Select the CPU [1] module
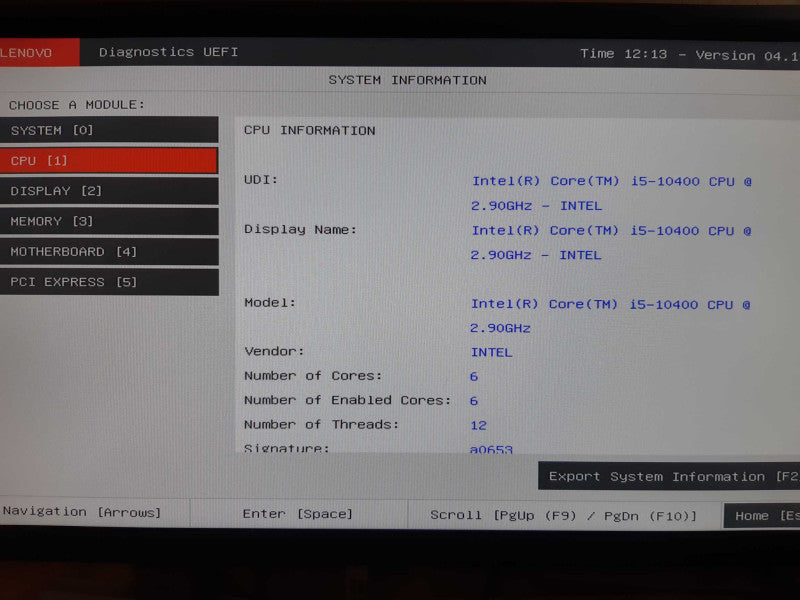Image resolution: width=800 pixels, height=600 pixels. pos(109,161)
